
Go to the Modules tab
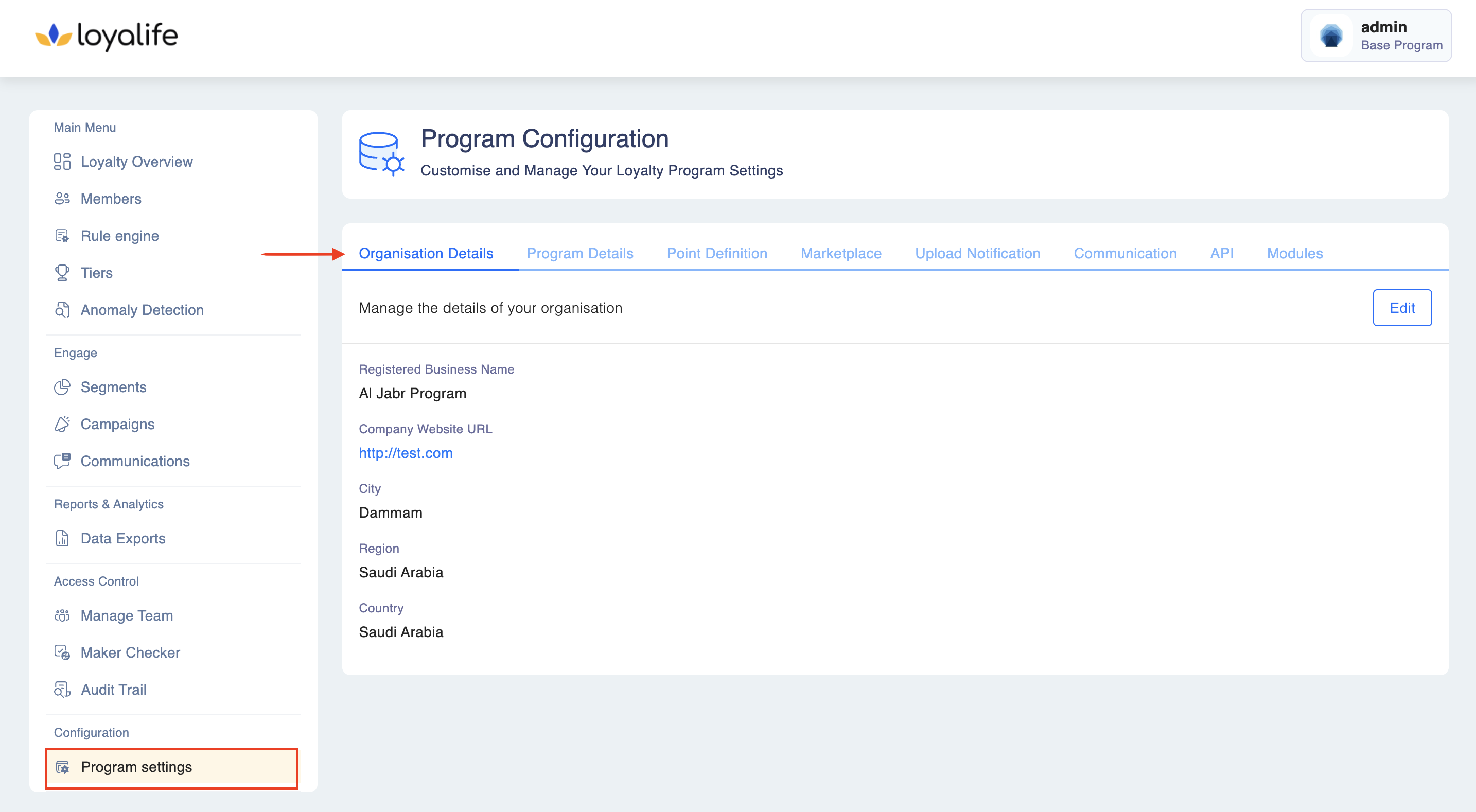click(x=1294, y=253)
